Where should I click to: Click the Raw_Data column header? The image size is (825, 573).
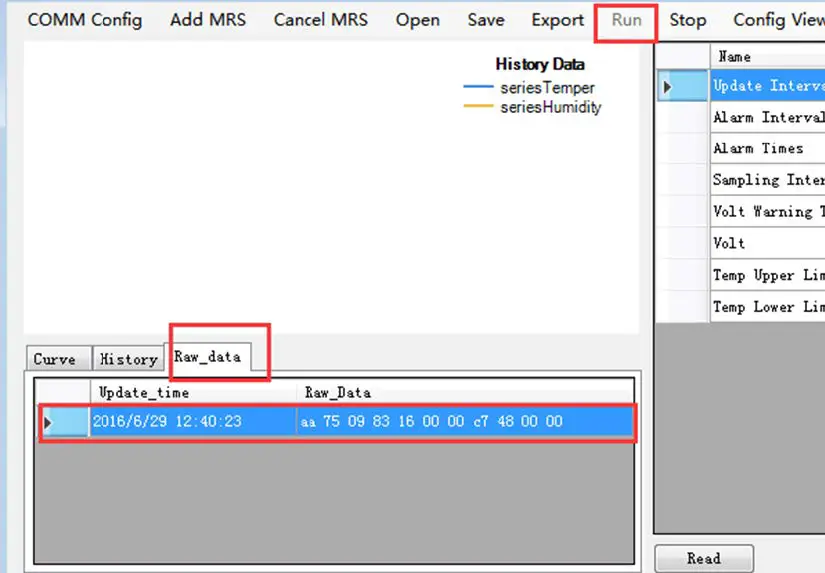pyautogui.click(x=465, y=393)
